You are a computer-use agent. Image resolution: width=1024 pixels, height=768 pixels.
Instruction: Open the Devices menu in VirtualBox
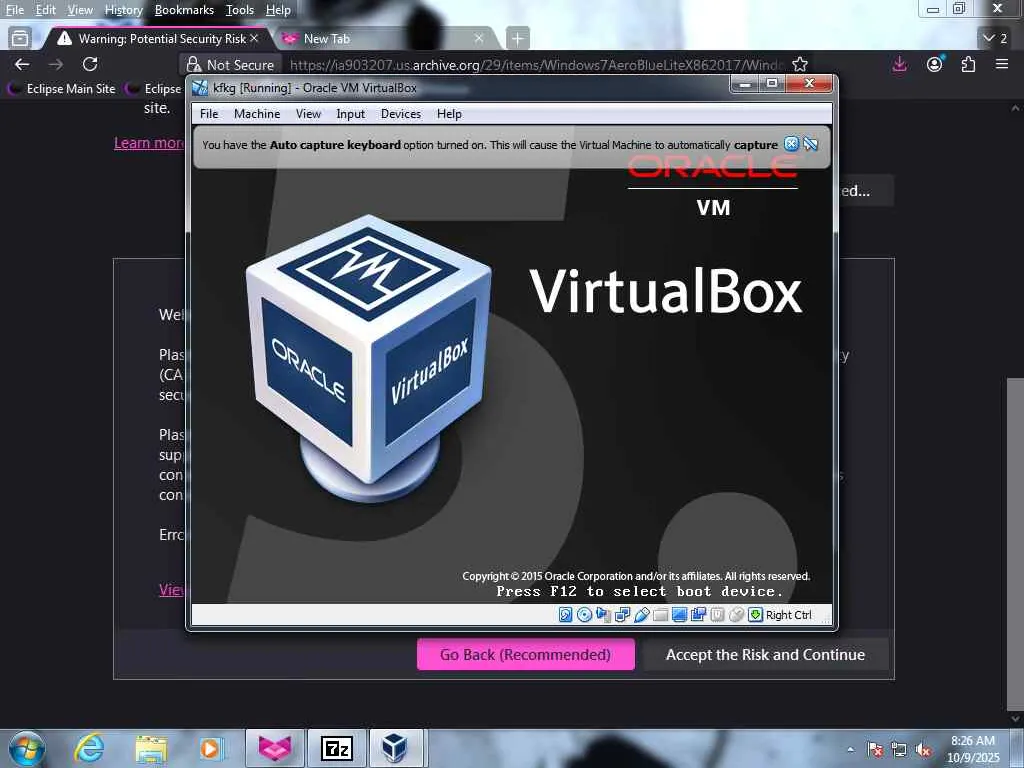[x=401, y=114]
